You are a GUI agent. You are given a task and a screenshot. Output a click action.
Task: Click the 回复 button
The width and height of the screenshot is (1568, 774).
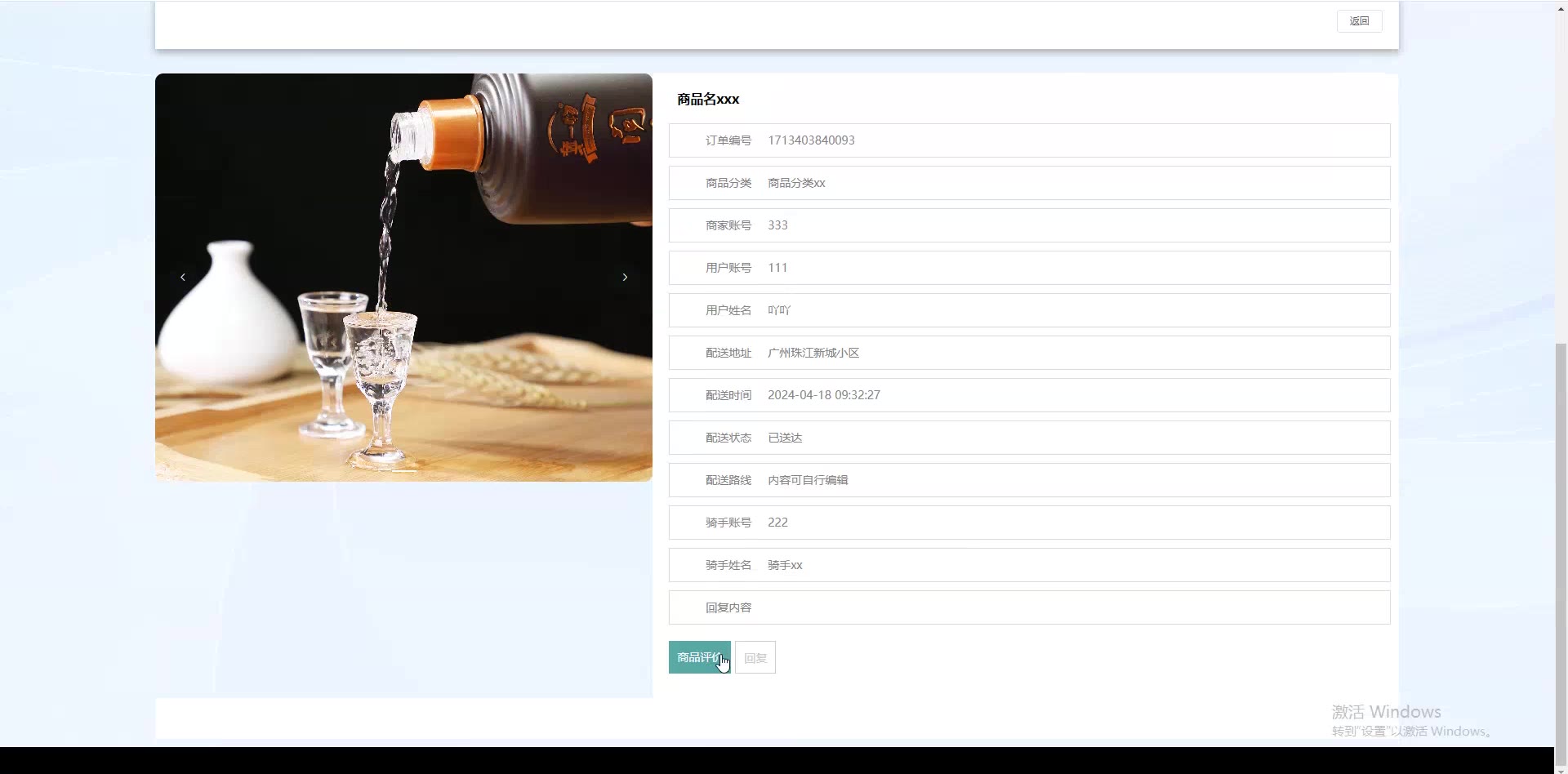click(x=755, y=657)
